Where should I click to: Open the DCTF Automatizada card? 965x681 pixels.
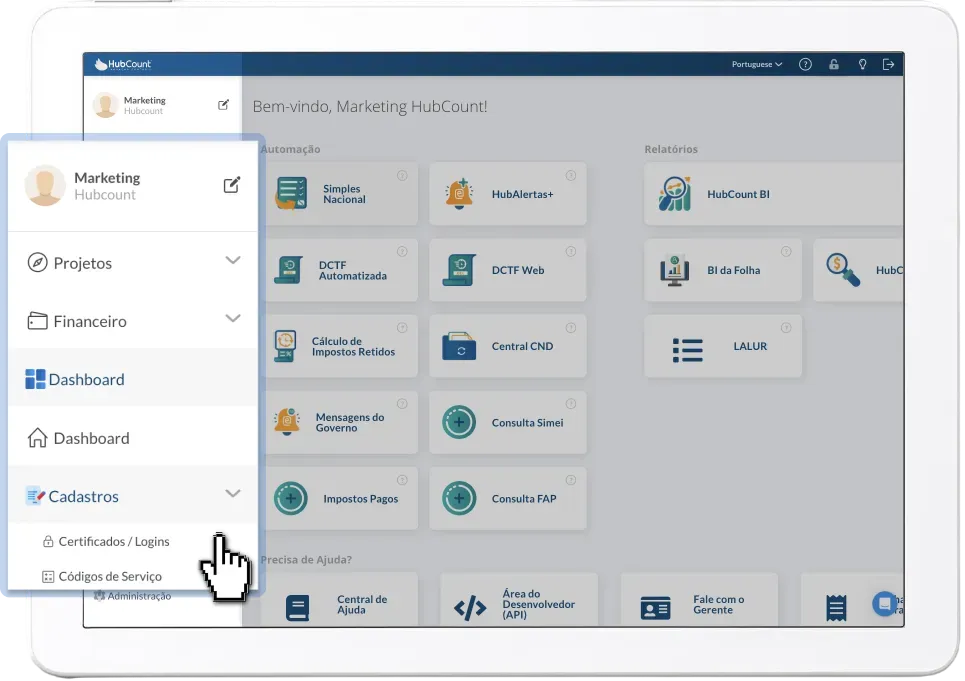click(342, 270)
